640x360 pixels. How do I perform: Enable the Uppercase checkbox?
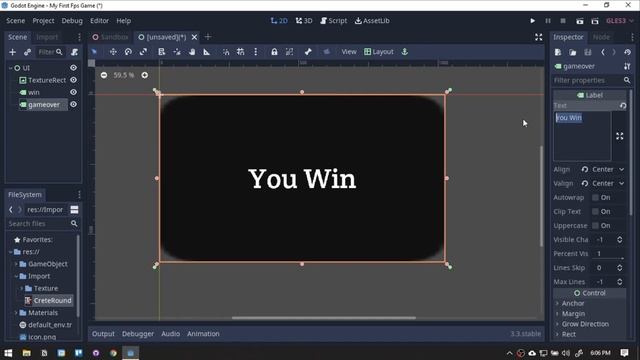(596, 226)
